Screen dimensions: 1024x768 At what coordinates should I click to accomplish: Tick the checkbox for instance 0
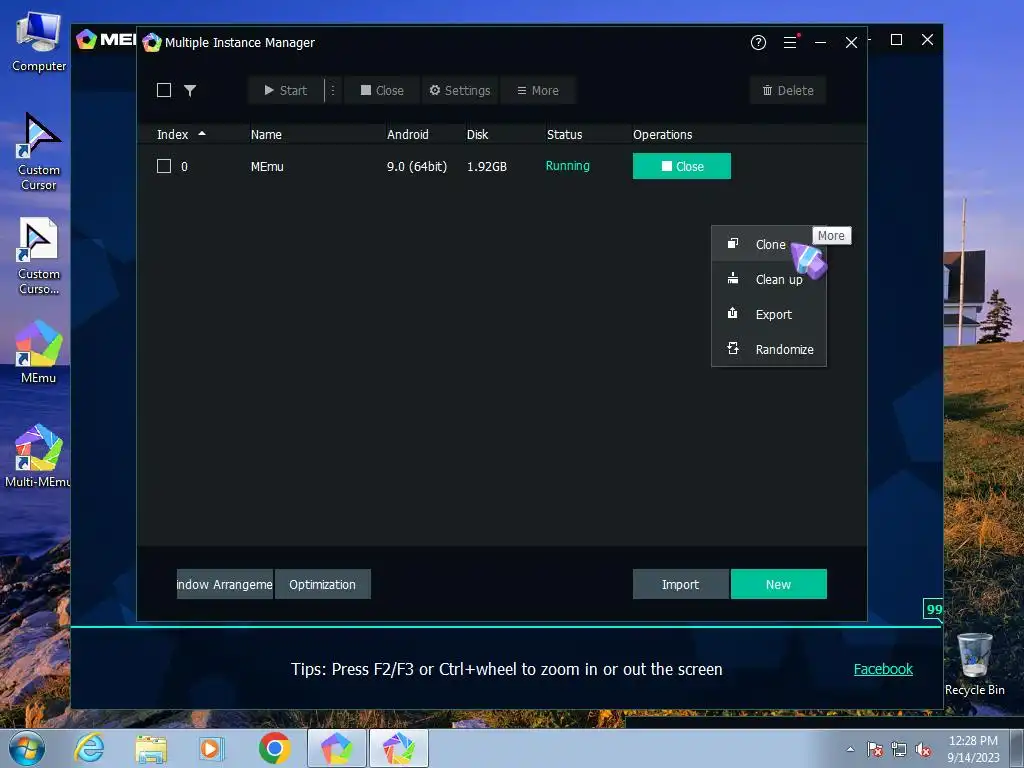click(164, 166)
